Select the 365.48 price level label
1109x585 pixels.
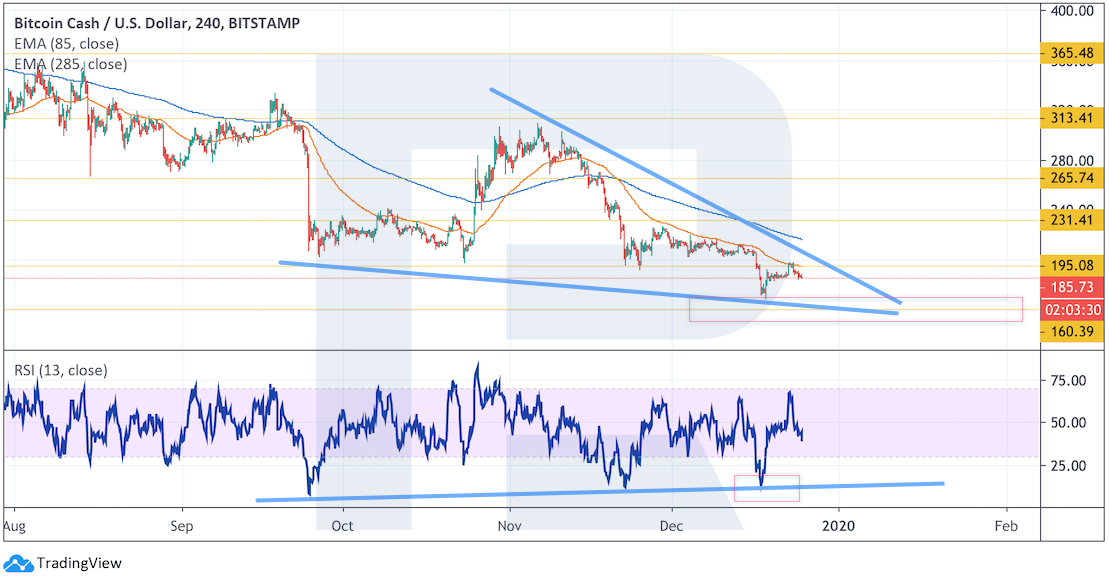click(x=1071, y=53)
